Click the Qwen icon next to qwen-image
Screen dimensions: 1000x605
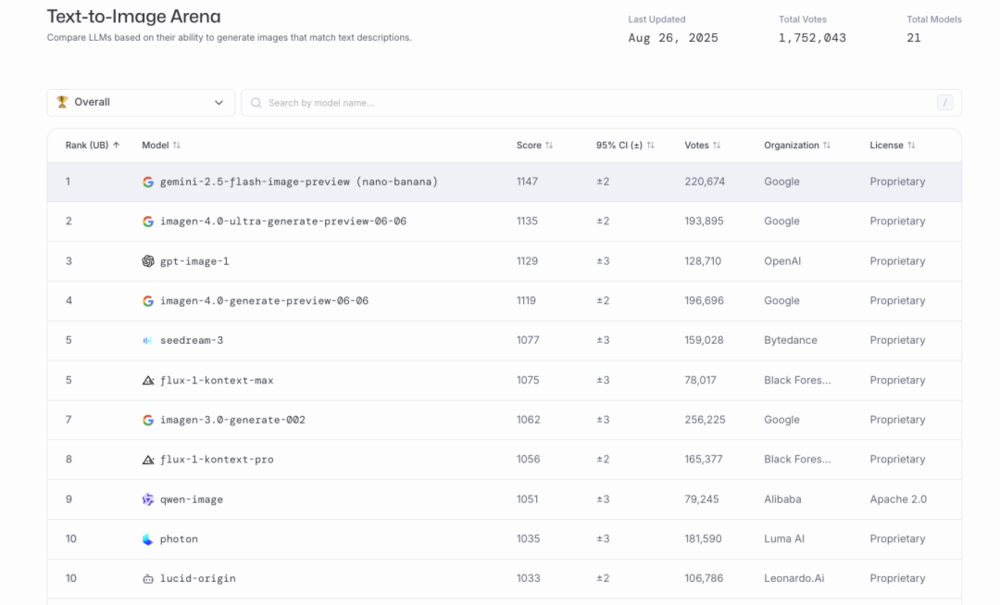148,500
